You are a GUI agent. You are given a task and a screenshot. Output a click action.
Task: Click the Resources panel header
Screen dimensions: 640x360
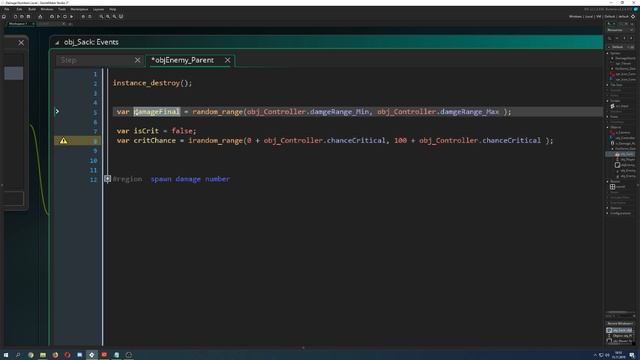tap(619, 30)
